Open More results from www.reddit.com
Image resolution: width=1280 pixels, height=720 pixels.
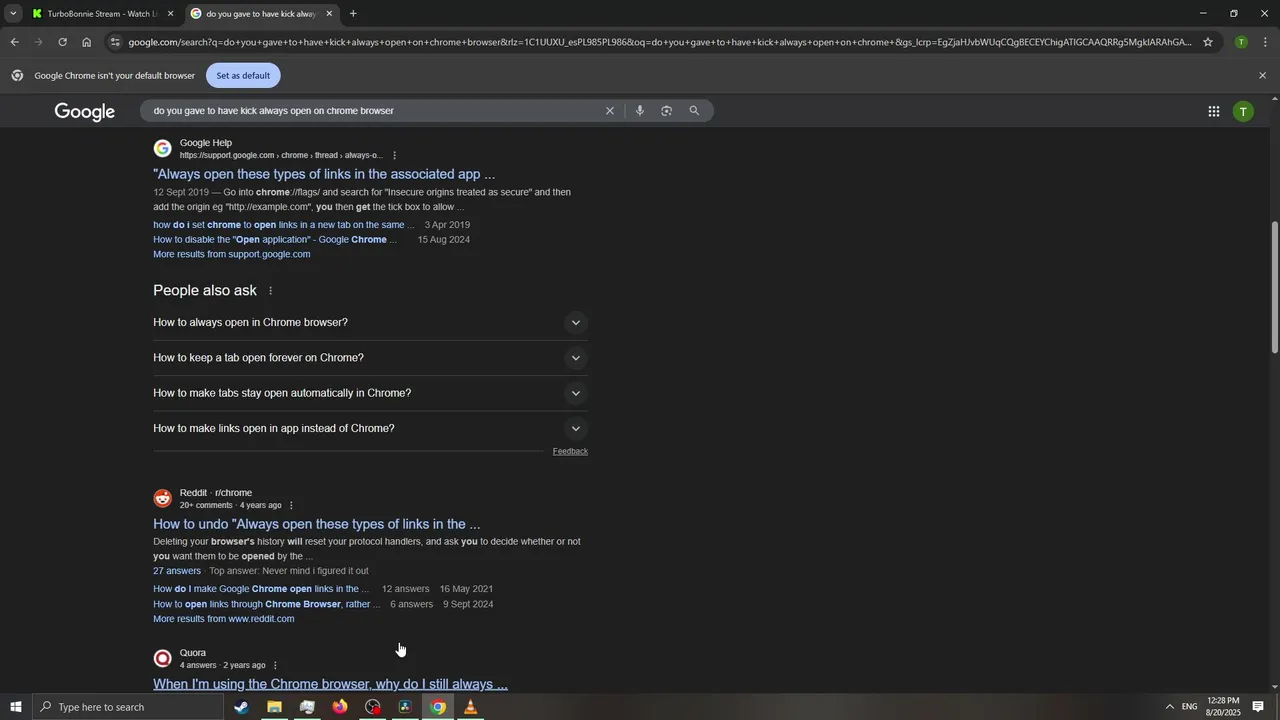click(224, 619)
